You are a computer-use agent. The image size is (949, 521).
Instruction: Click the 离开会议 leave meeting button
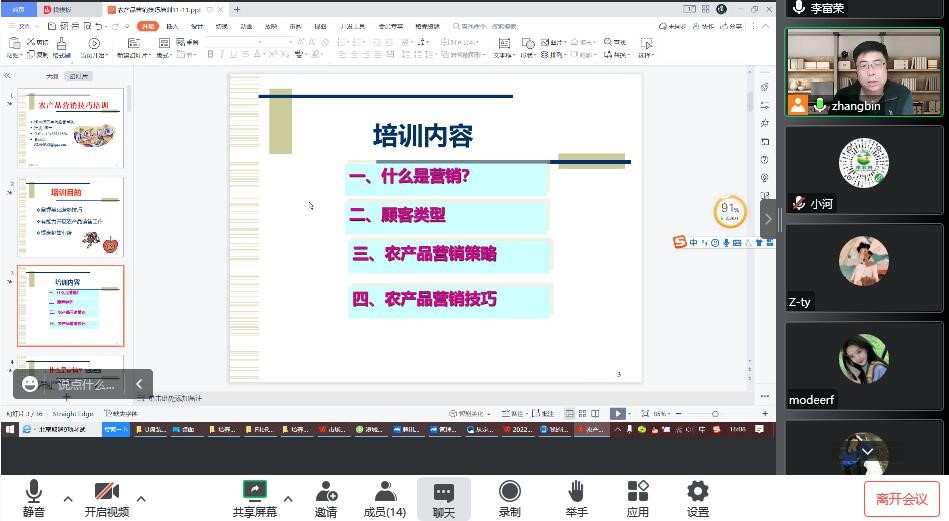coord(901,499)
